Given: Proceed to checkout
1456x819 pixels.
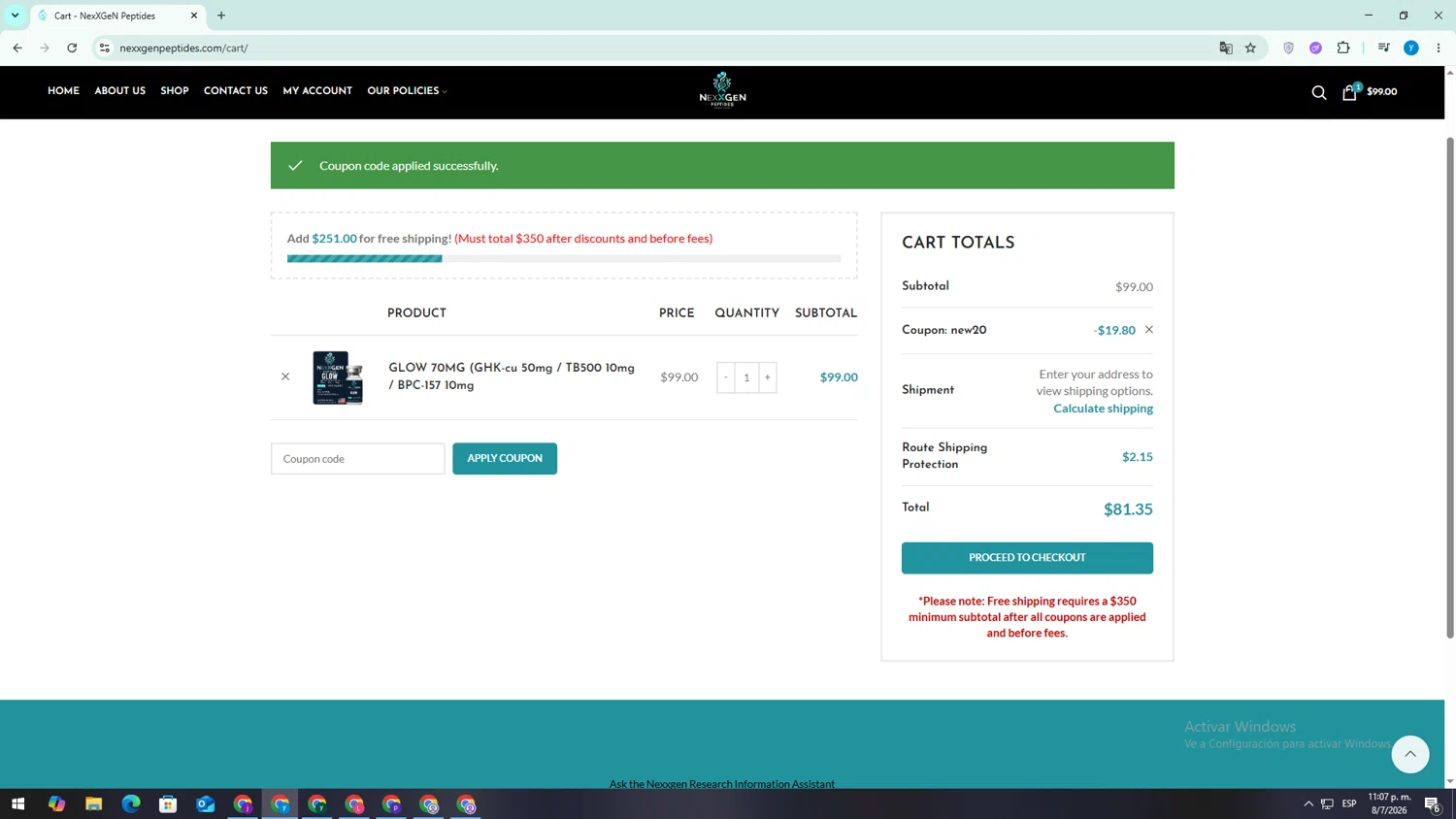Looking at the screenshot, I should [1027, 558].
